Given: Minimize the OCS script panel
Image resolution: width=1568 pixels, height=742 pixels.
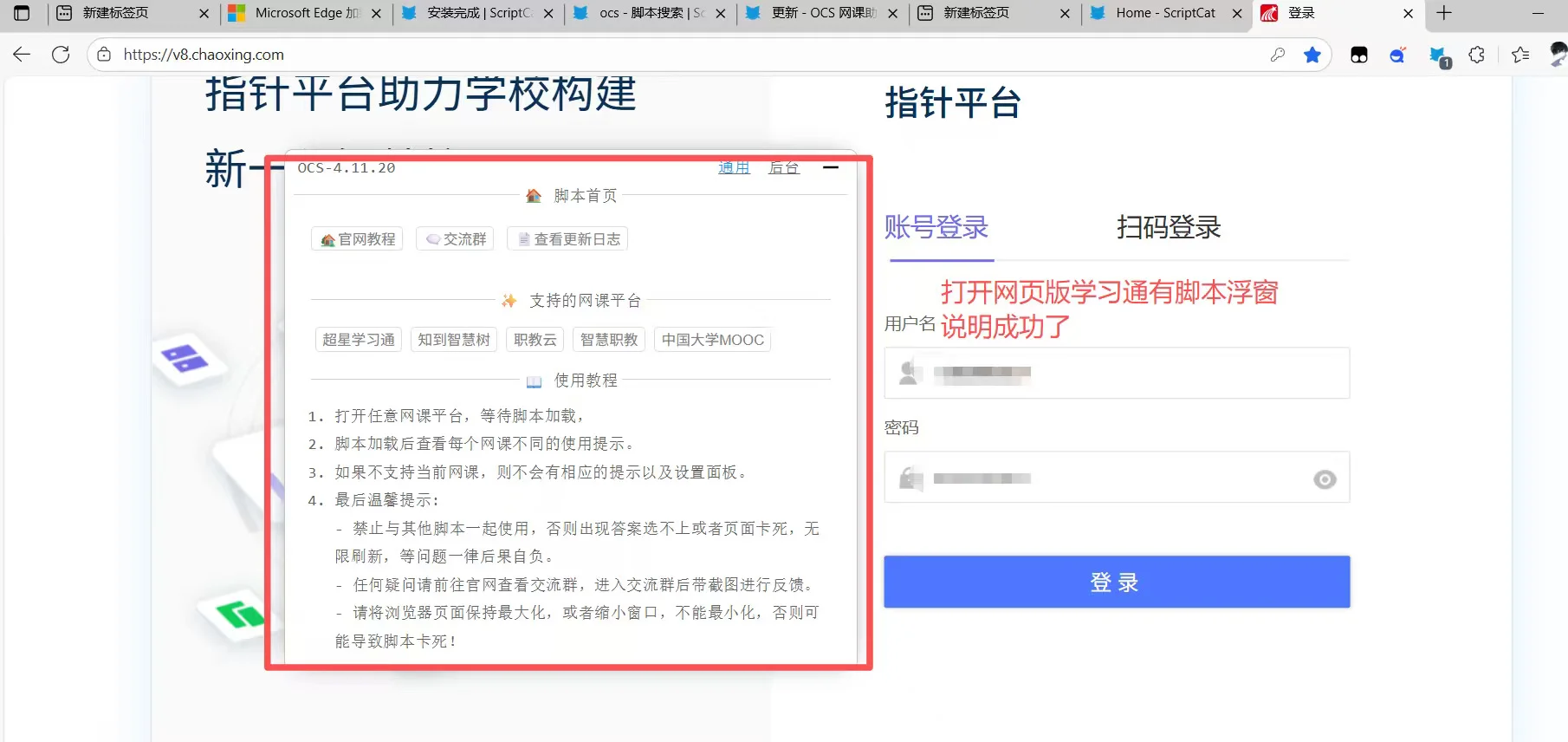Looking at the screenshot, I should (x=831, y=167).
